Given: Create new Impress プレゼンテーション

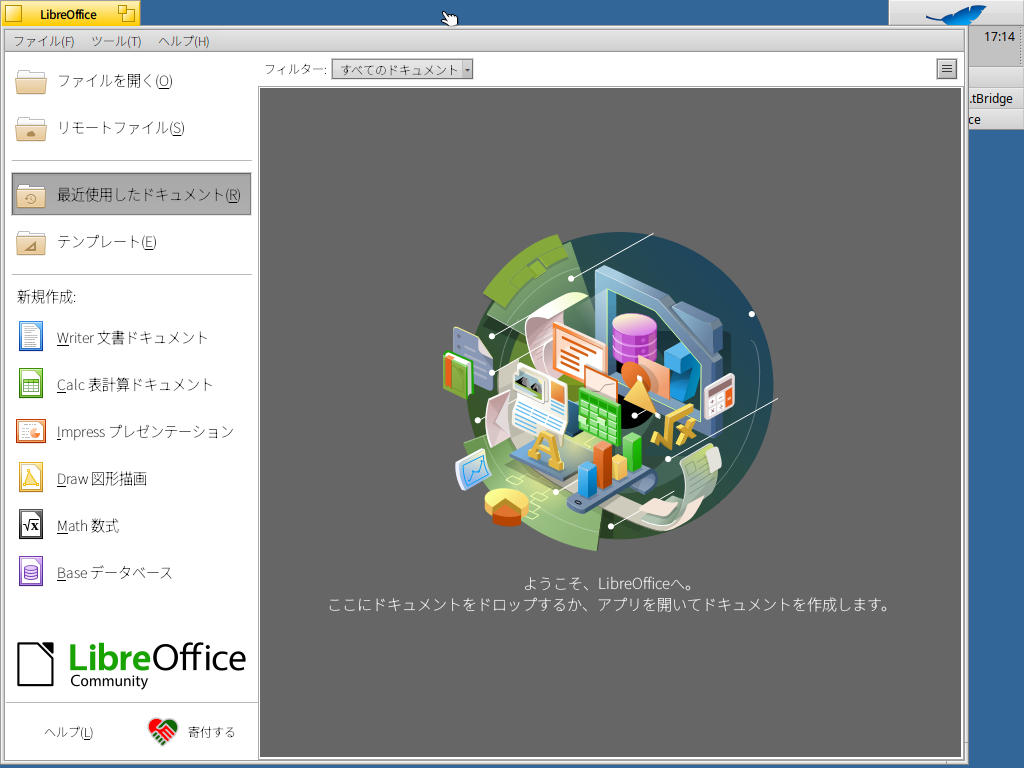Looking at the screenshot, I should click(145, 431).
